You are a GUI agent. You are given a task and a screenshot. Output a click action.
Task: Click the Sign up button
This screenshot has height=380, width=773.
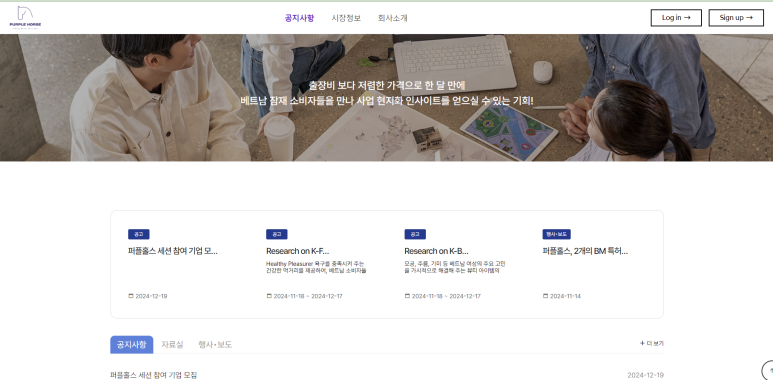736,18
